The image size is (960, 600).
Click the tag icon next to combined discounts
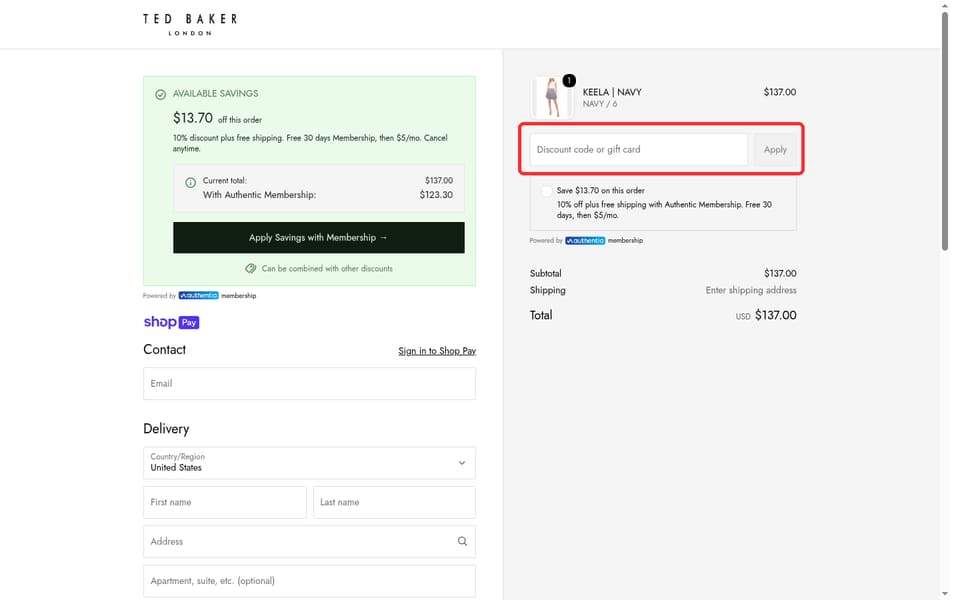click(x=250, y=268)
